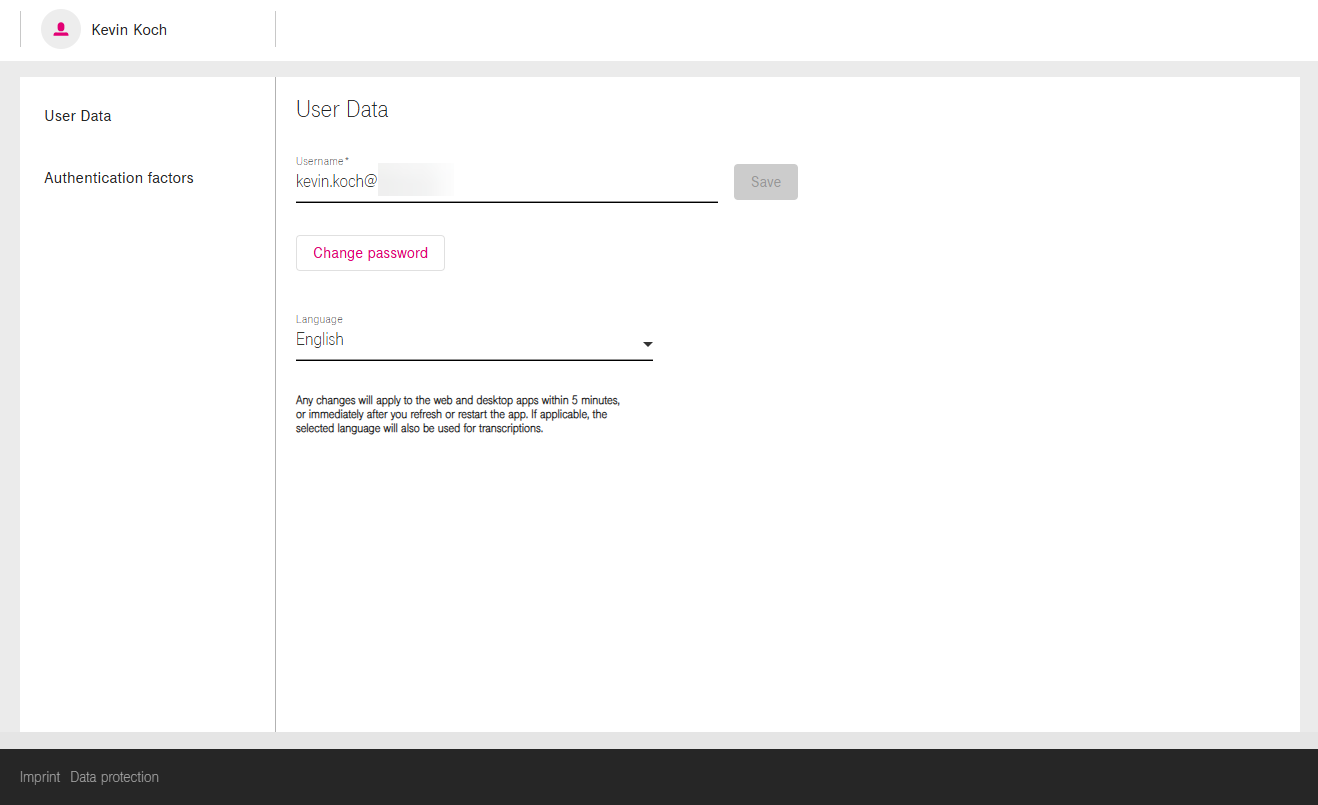The height and width of the screenshot is (805, 1318).
Task: Select the English value in Language field
Action: (320, 340)
